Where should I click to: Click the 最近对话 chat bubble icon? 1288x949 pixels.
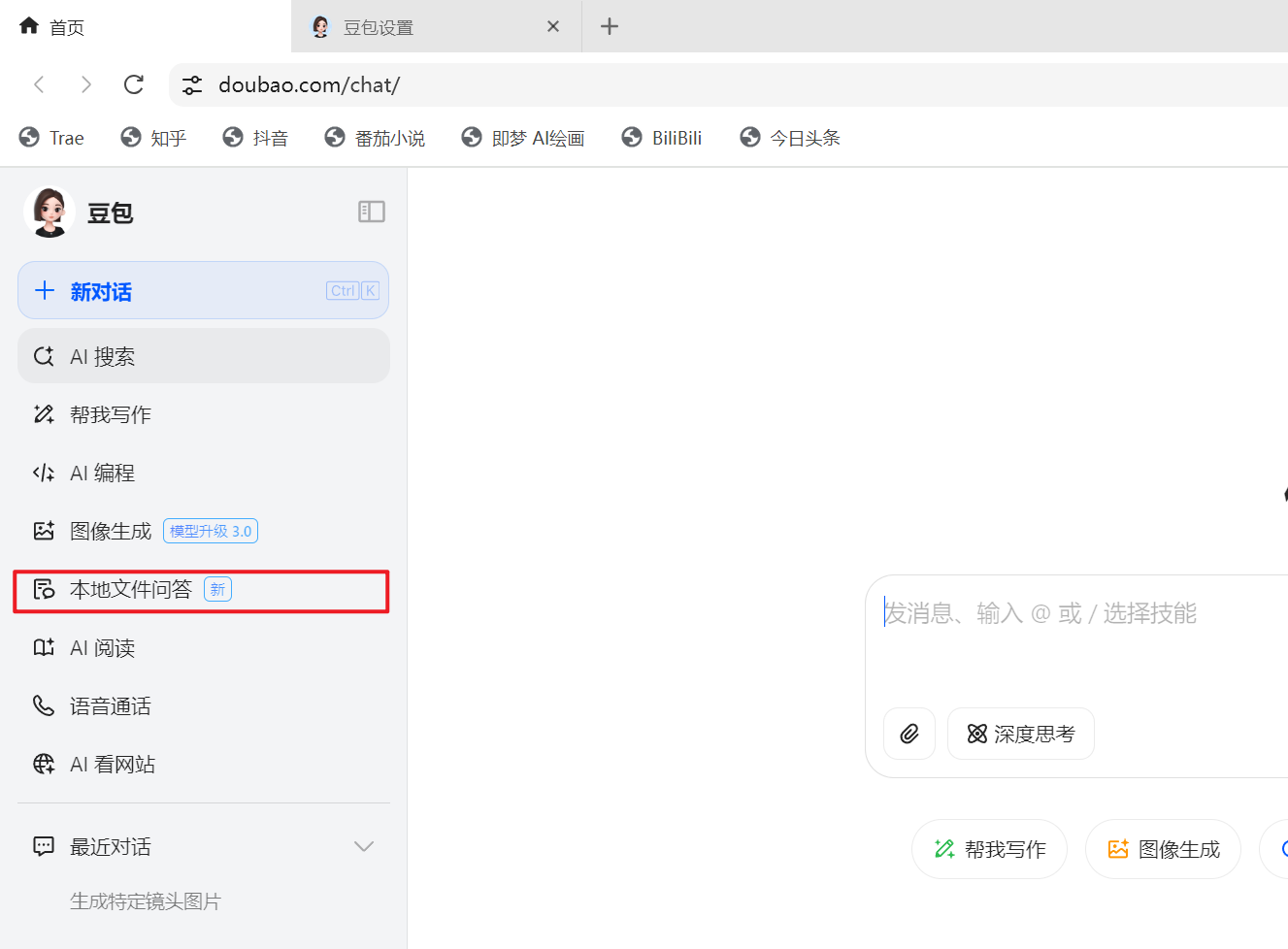click(x=44, y=846)
